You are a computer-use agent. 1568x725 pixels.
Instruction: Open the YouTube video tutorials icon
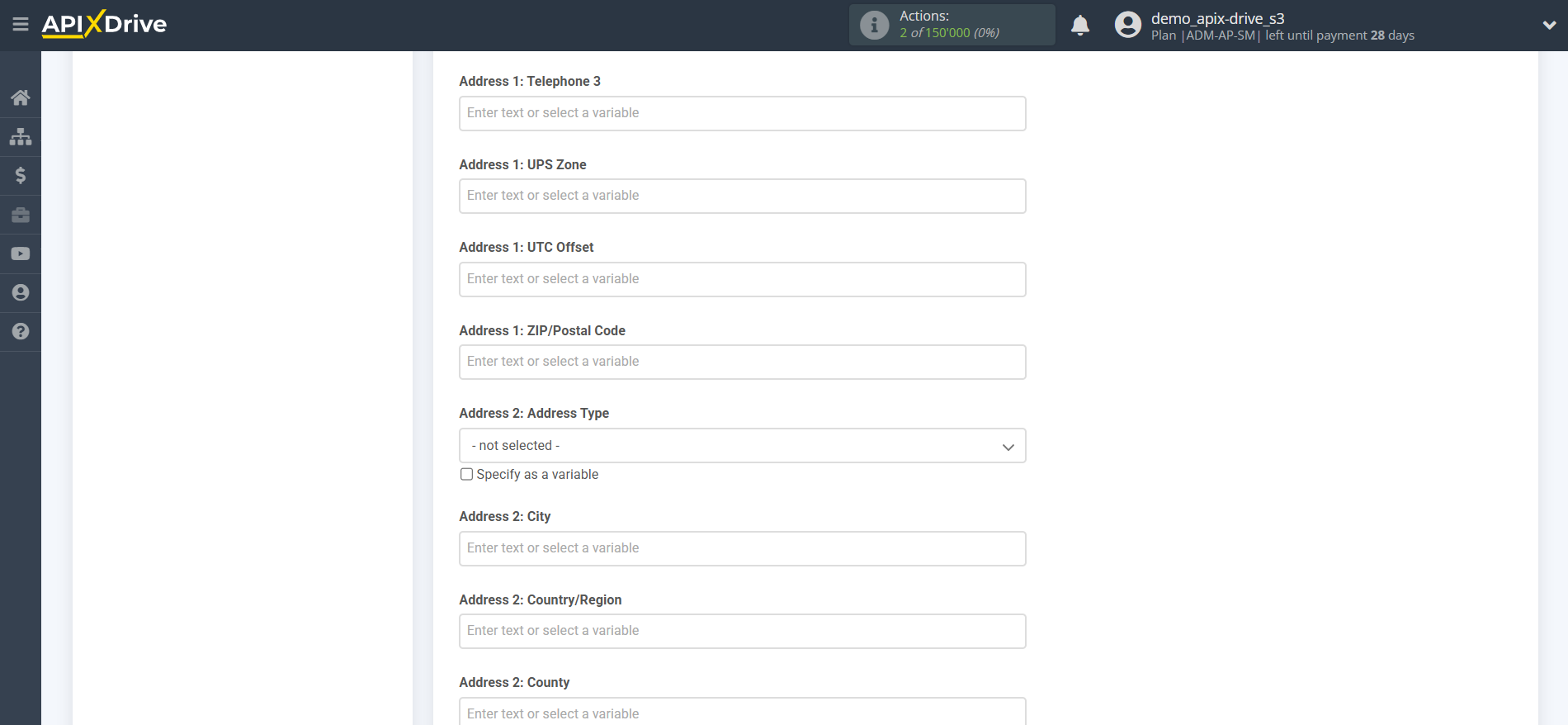click(21, 254)
